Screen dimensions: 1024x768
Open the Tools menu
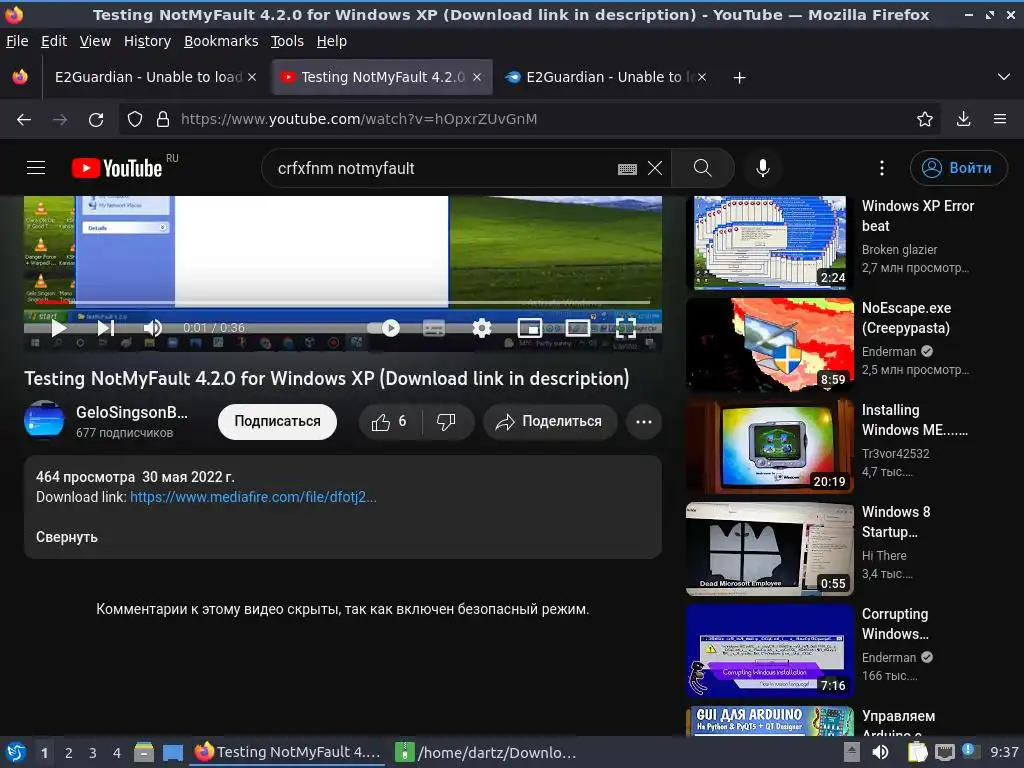pos(287,41)
